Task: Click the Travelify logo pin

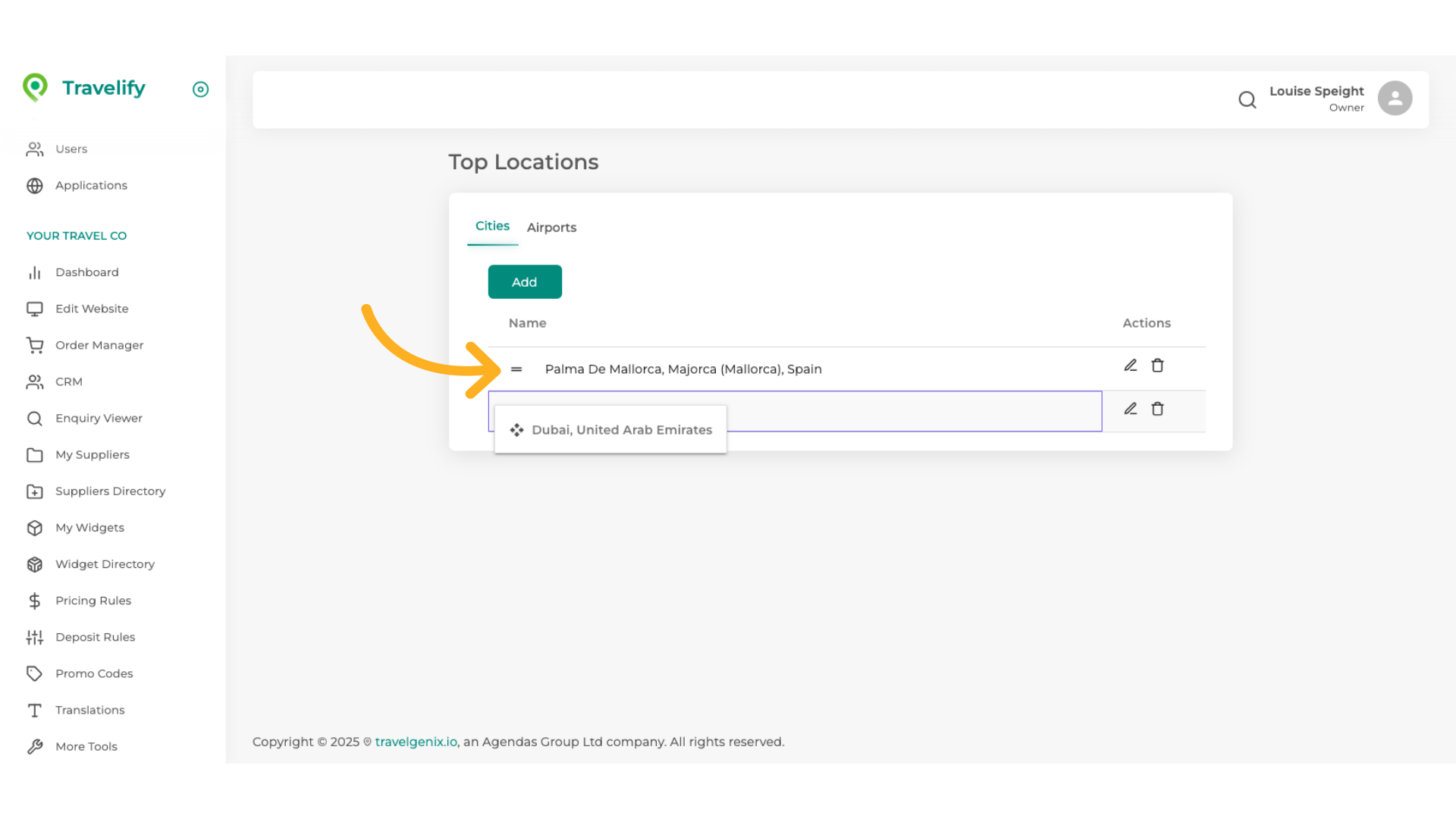Action: coord(35,88)
